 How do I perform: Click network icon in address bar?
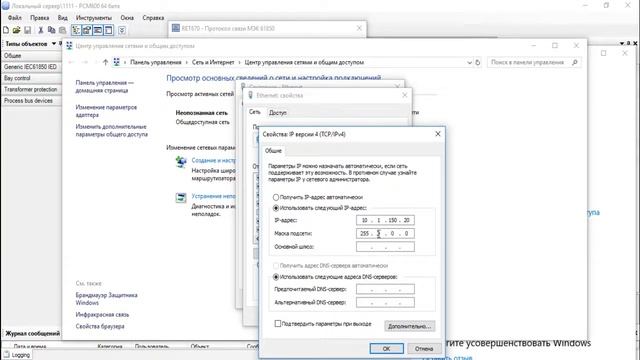point(117,62)
